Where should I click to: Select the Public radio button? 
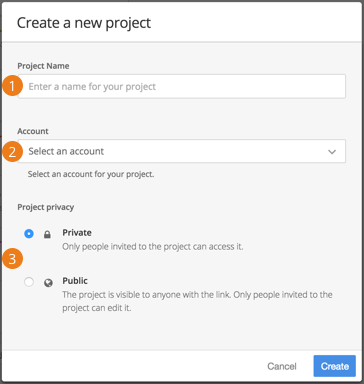coord(29,282)
